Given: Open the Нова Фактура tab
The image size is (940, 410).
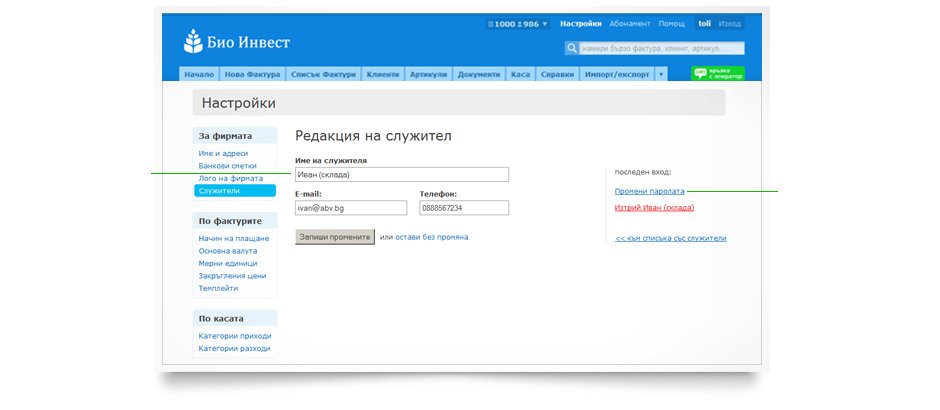Looking at the screenshot, I should [252, 74].
